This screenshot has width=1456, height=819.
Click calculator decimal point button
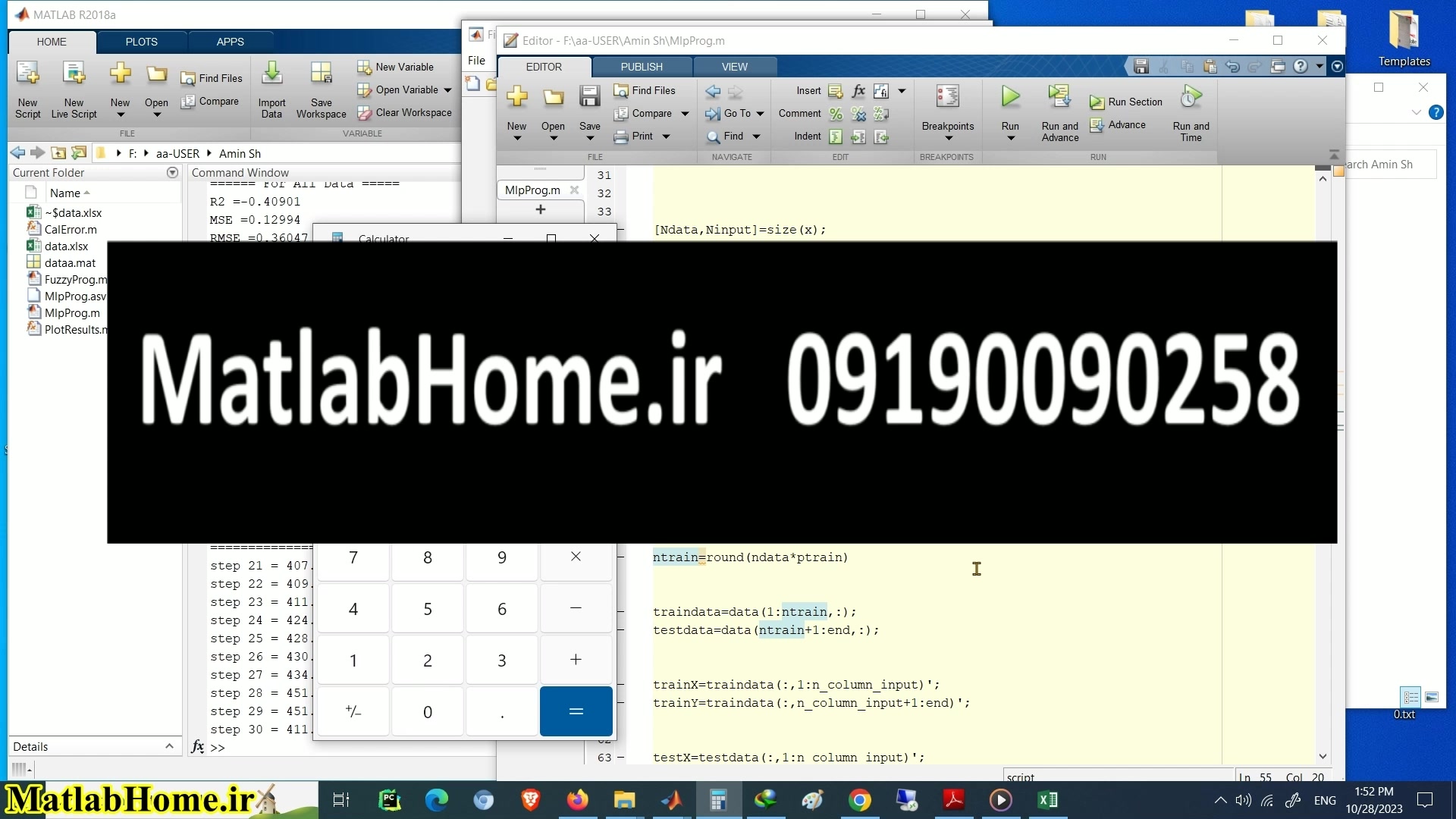pos(501,711)
